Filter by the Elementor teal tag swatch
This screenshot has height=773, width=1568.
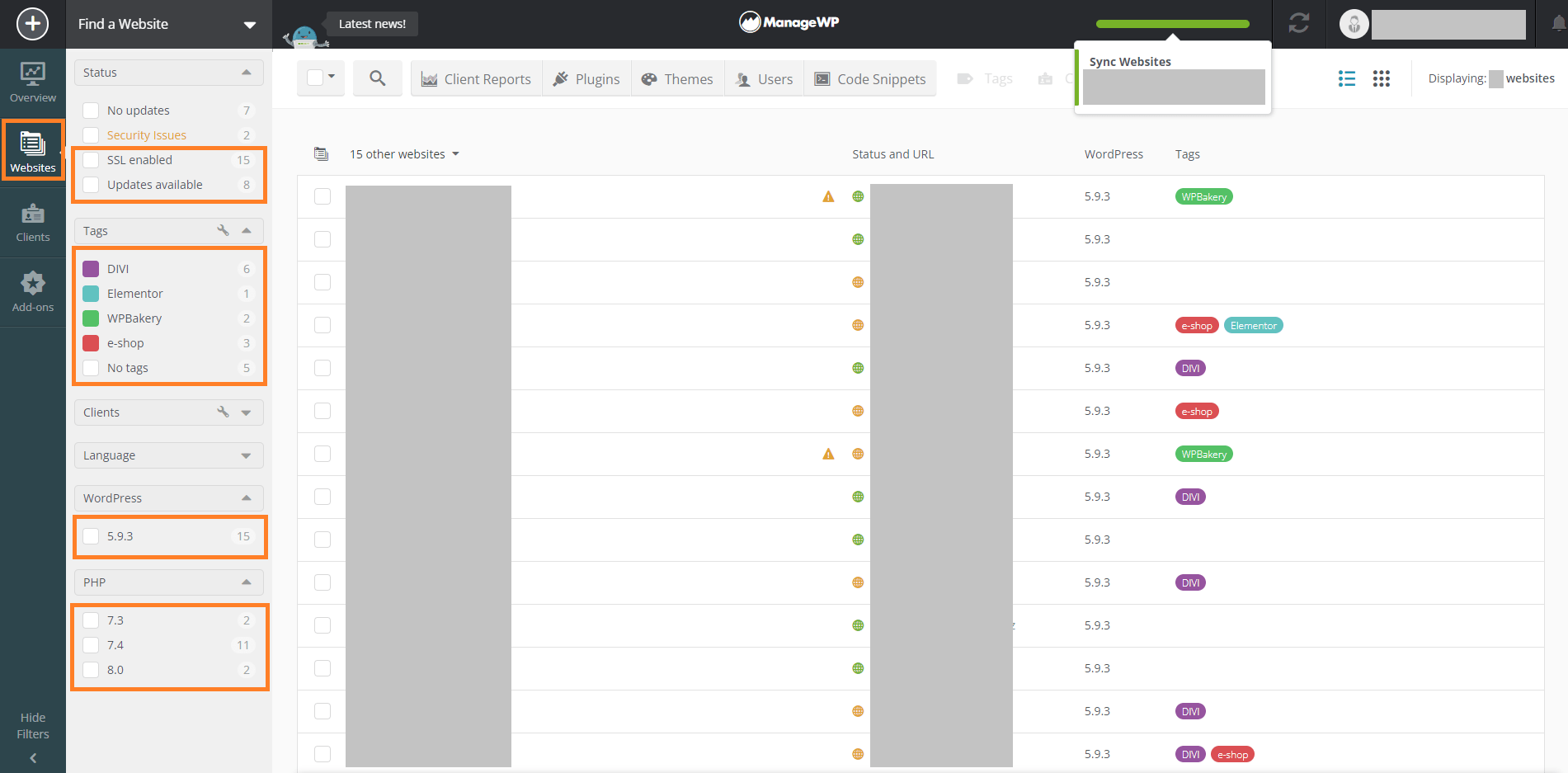pyautogui.click(x=91, y=294)
